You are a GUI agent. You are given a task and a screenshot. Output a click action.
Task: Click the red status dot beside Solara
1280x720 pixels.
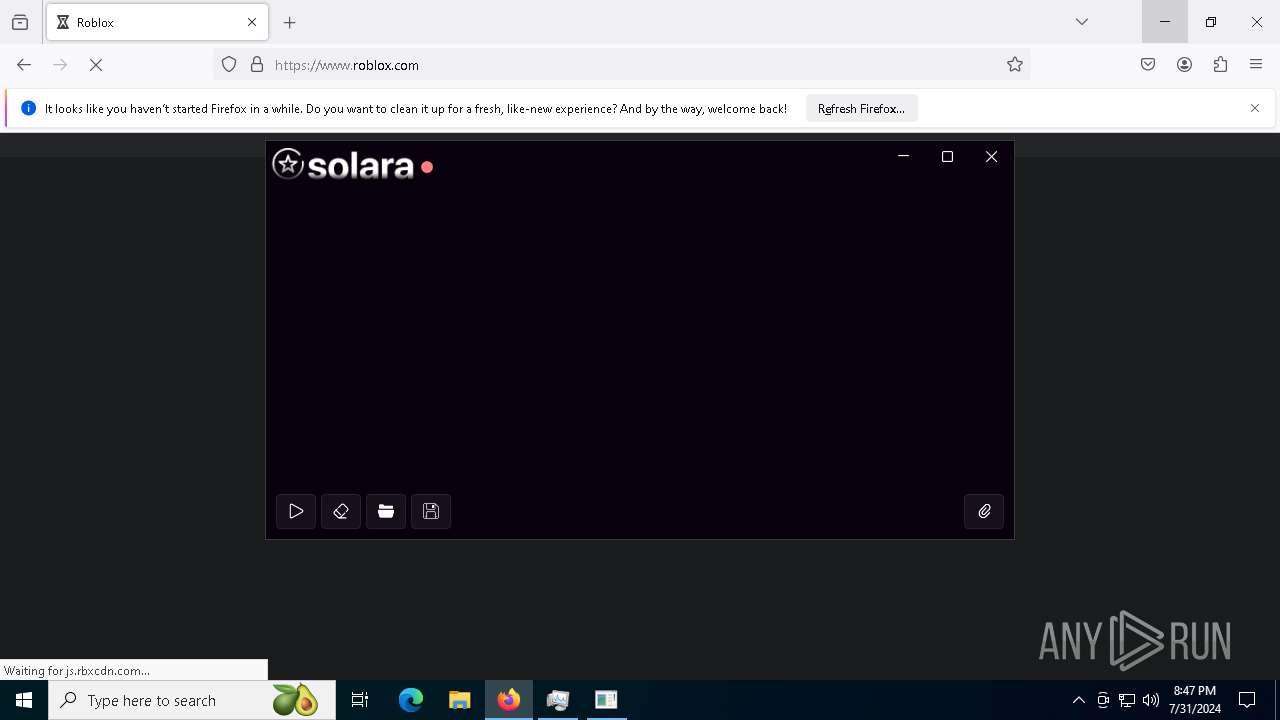pos(427,167)
